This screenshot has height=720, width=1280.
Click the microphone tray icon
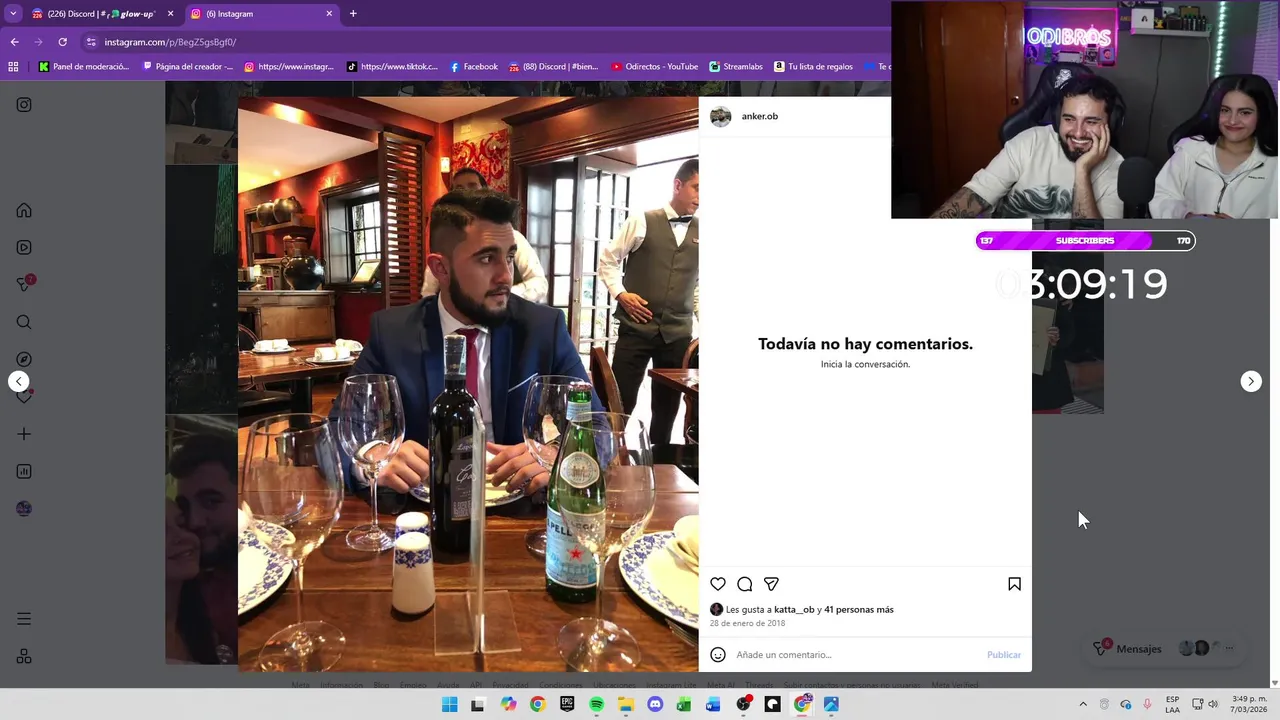(x=1147, y=705)
